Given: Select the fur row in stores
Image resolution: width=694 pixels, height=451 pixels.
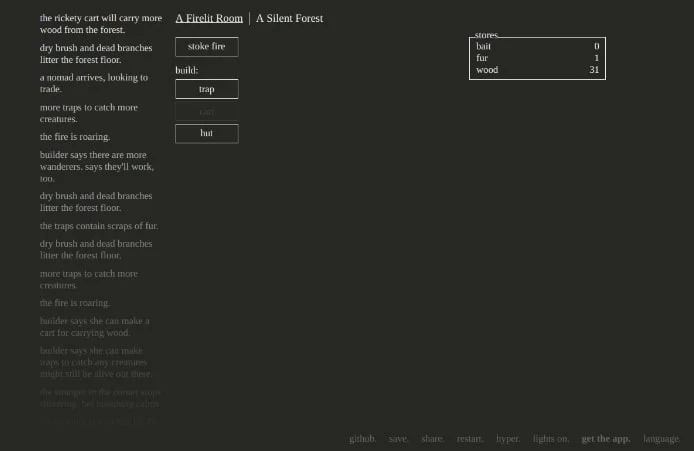Looking at the screenshot, I should 537,58.
